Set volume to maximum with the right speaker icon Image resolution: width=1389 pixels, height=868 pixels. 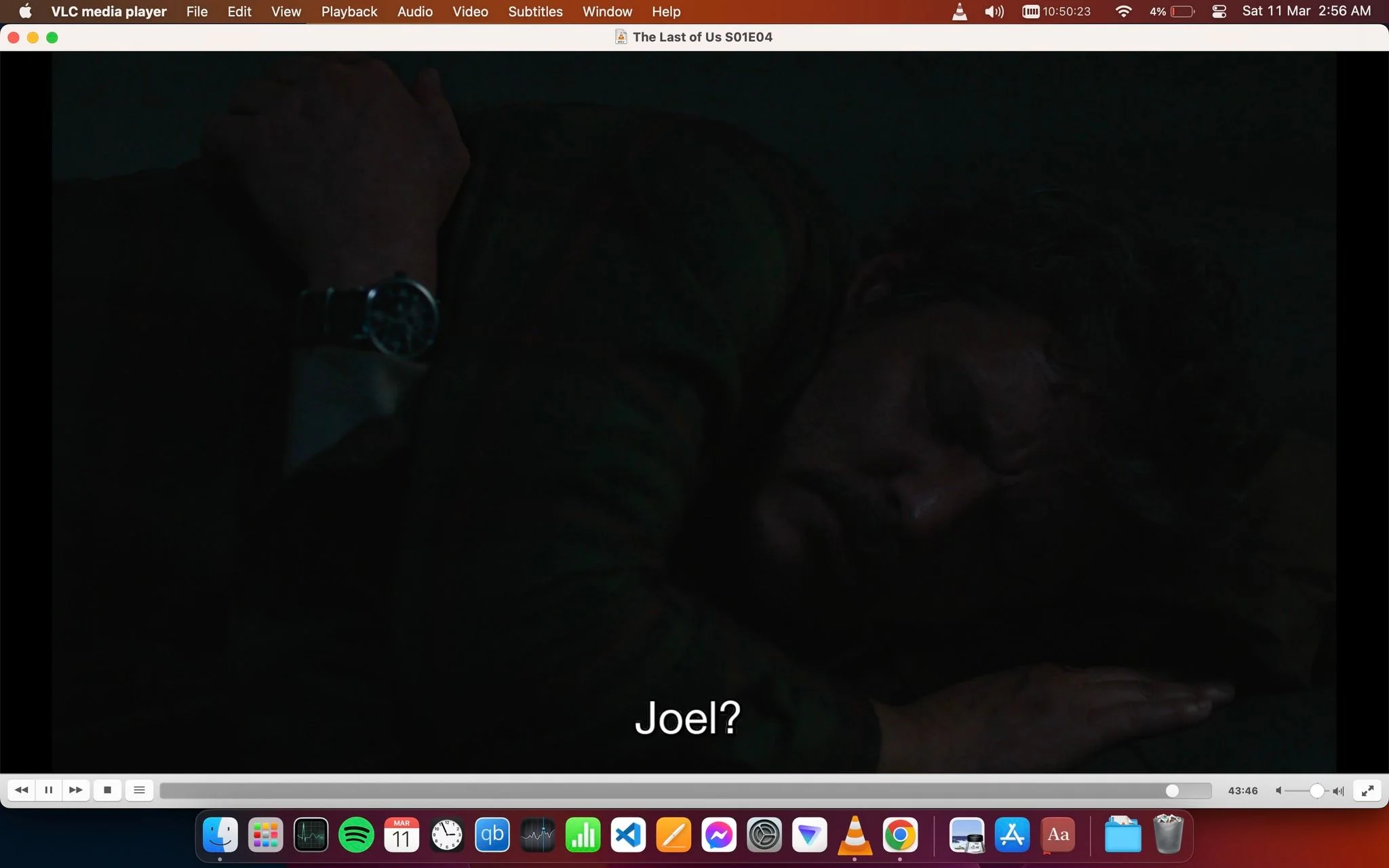[x=1338, y=791]
